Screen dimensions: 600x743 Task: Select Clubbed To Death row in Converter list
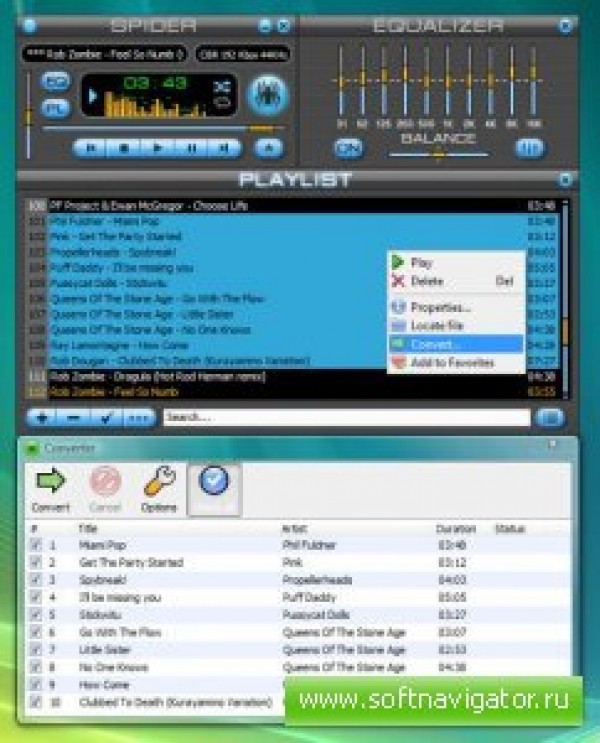coord(156,702)
